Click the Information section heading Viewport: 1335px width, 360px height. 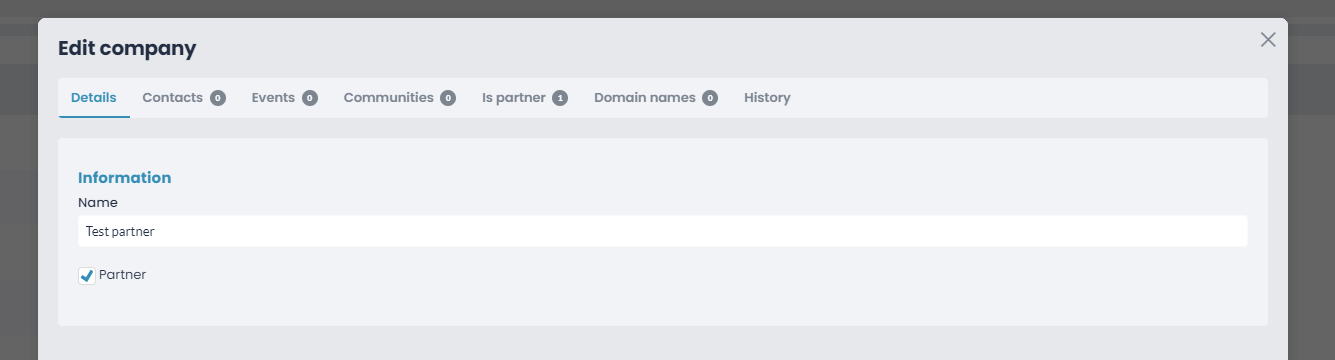click(125, 177)
